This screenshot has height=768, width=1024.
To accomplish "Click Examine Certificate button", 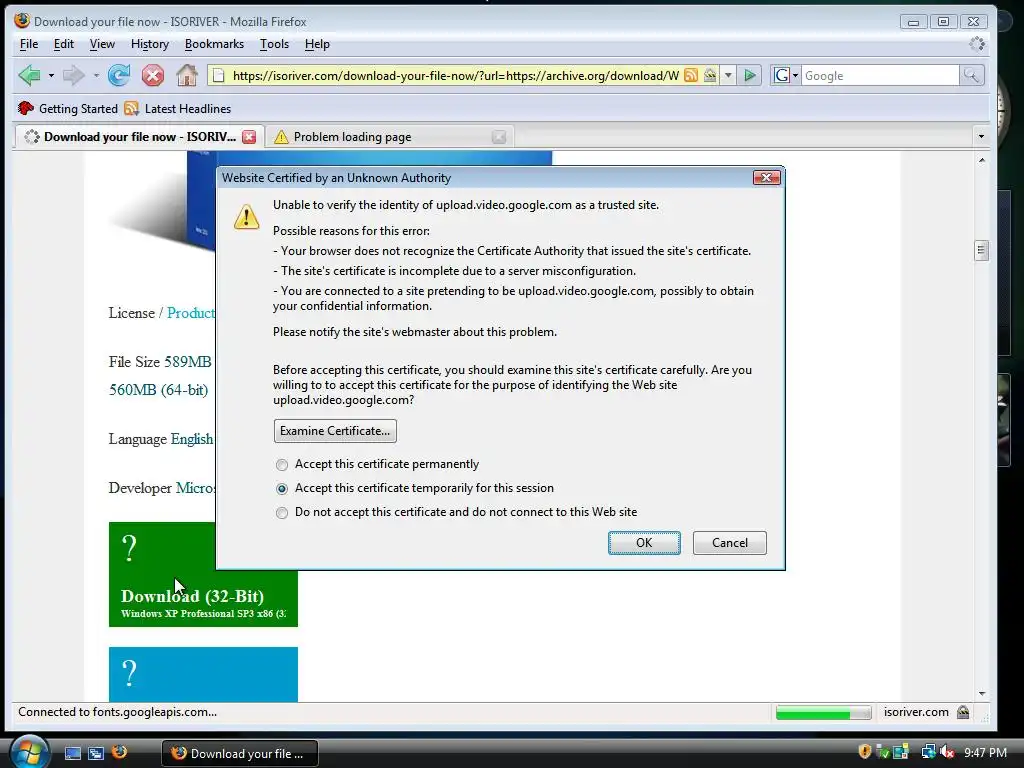I will coord(335,431).
